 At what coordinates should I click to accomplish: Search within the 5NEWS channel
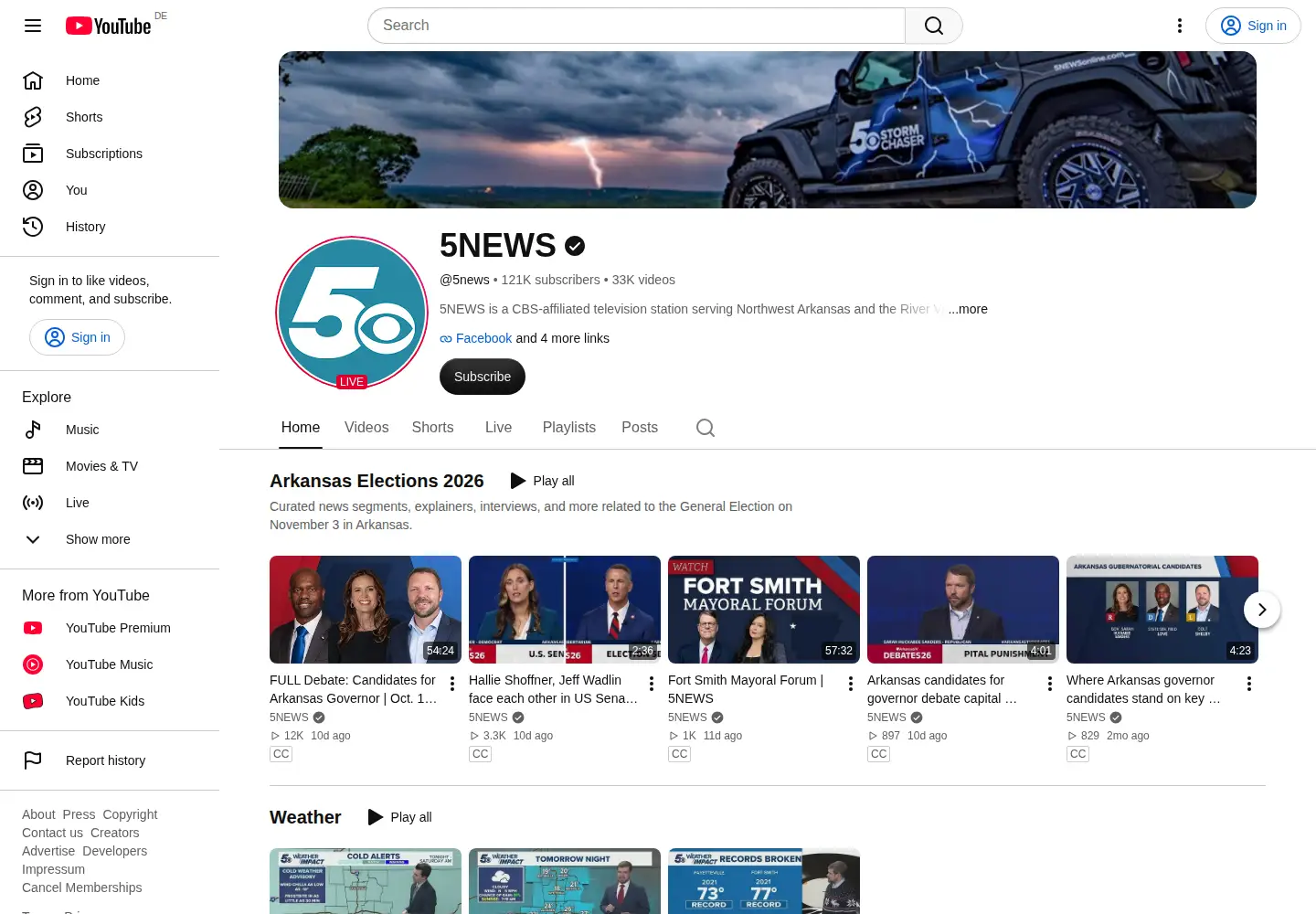(706, 428)
